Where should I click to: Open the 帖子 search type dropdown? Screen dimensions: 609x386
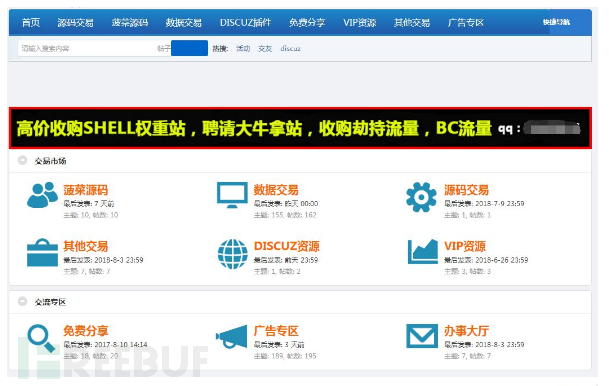pos(164,49)
